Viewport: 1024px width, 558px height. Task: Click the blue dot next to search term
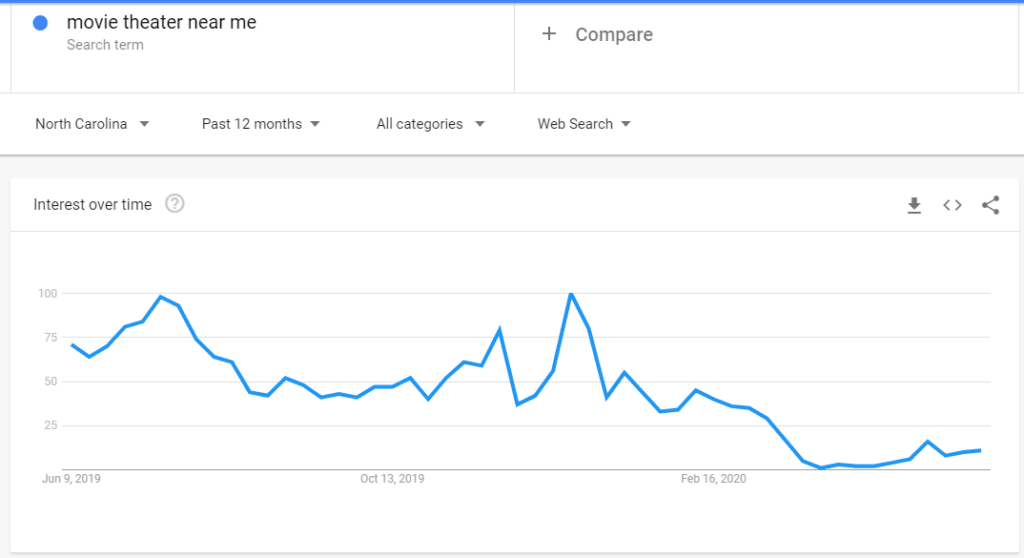point(40,23)
